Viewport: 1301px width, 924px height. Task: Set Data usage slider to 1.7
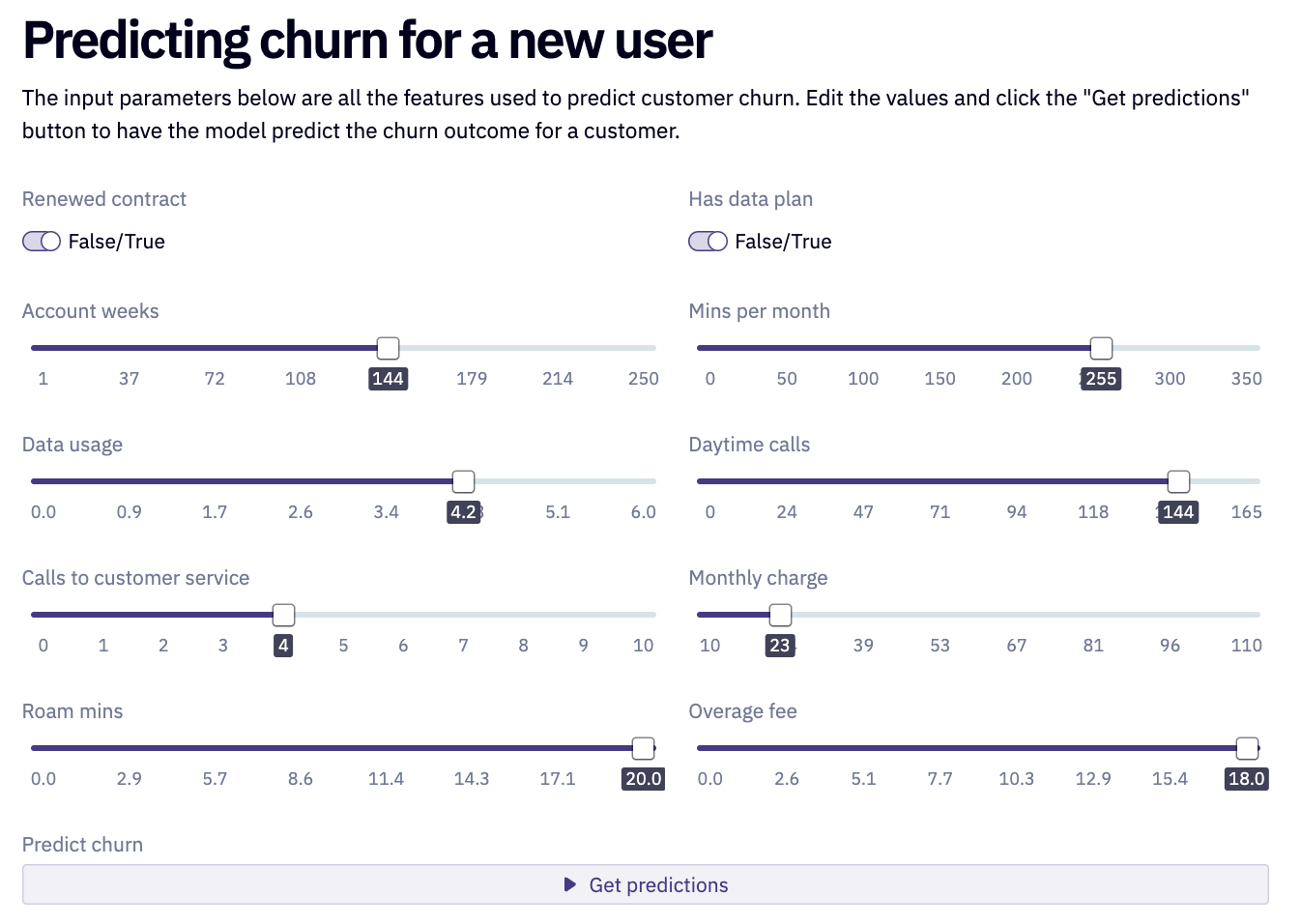[215, 481]
